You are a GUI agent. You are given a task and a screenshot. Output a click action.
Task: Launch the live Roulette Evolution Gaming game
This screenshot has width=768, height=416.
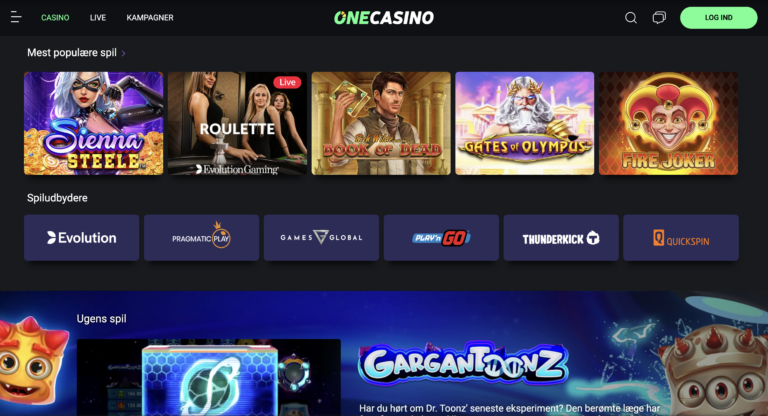(238, 123)
